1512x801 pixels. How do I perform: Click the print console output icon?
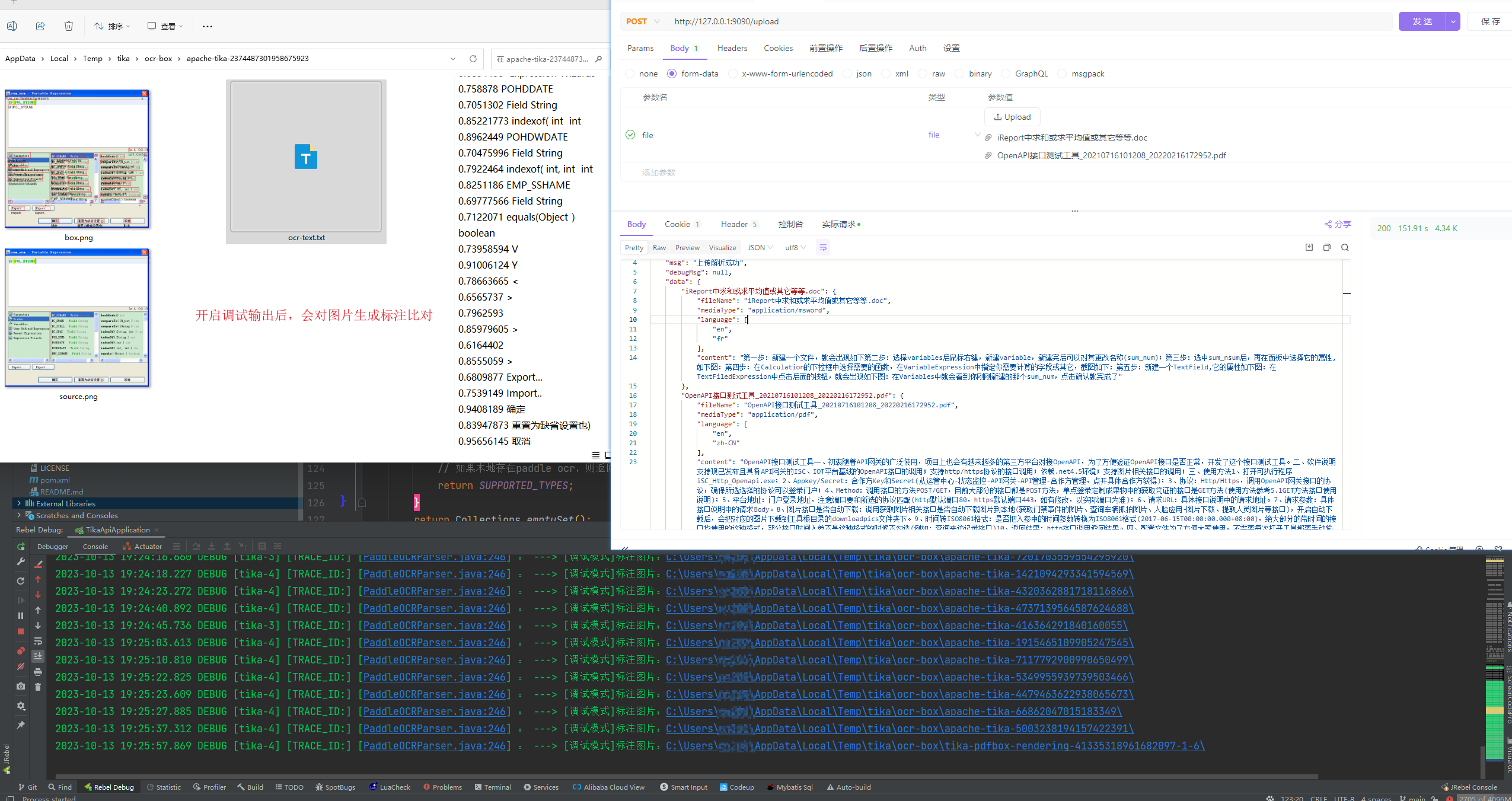38,672
